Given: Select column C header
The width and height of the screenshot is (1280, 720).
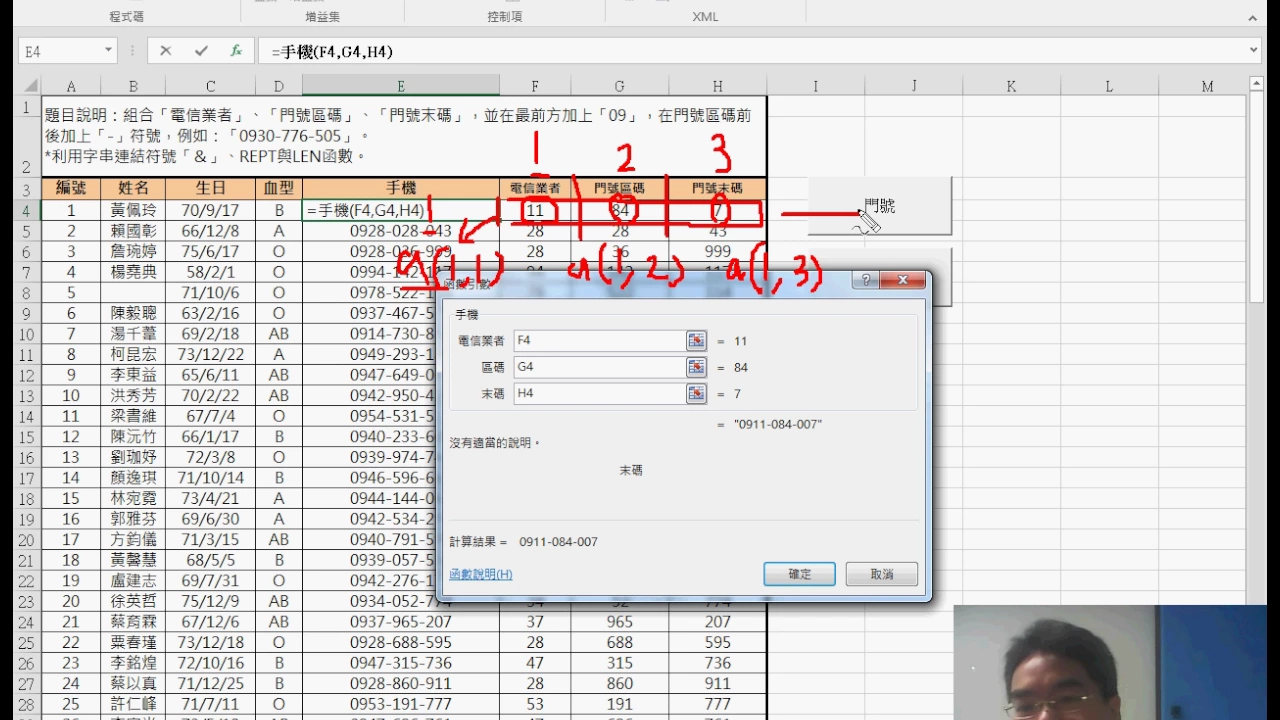Looking at the screenshot, I should coord(210,86).
